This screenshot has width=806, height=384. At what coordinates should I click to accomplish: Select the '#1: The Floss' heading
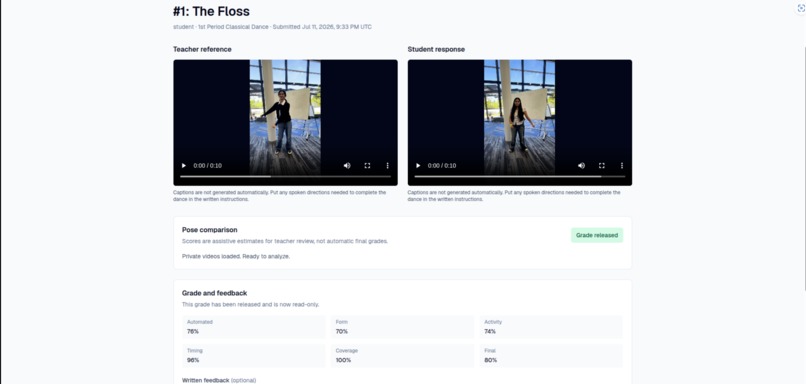point(211,11)
